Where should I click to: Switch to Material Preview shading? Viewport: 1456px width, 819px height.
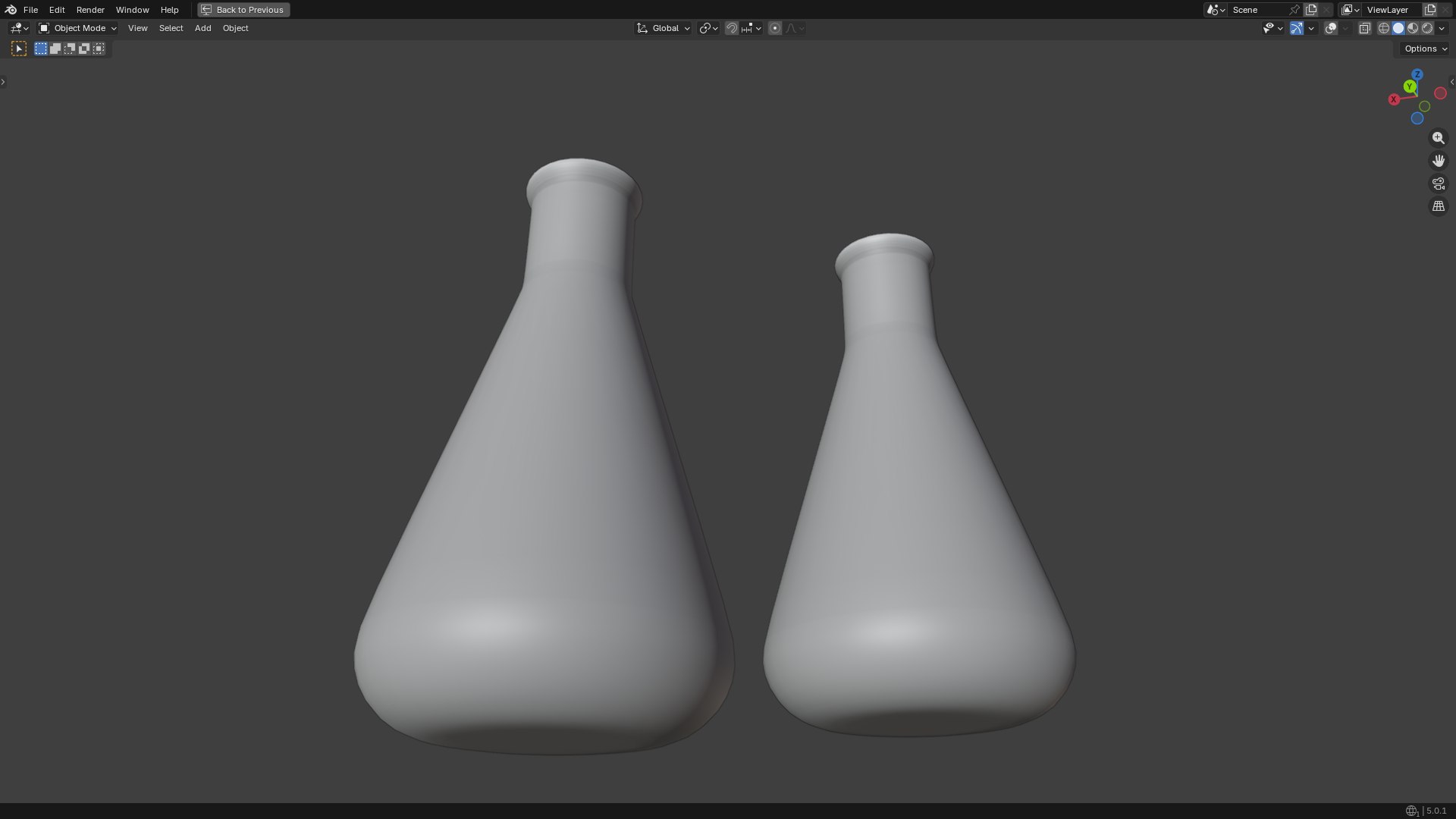click(1413, 28)
